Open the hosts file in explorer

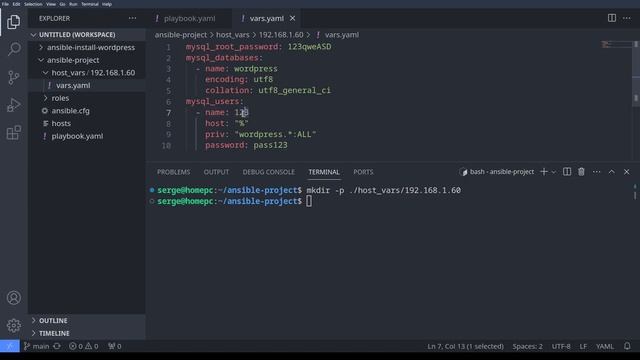coord(87,123)
